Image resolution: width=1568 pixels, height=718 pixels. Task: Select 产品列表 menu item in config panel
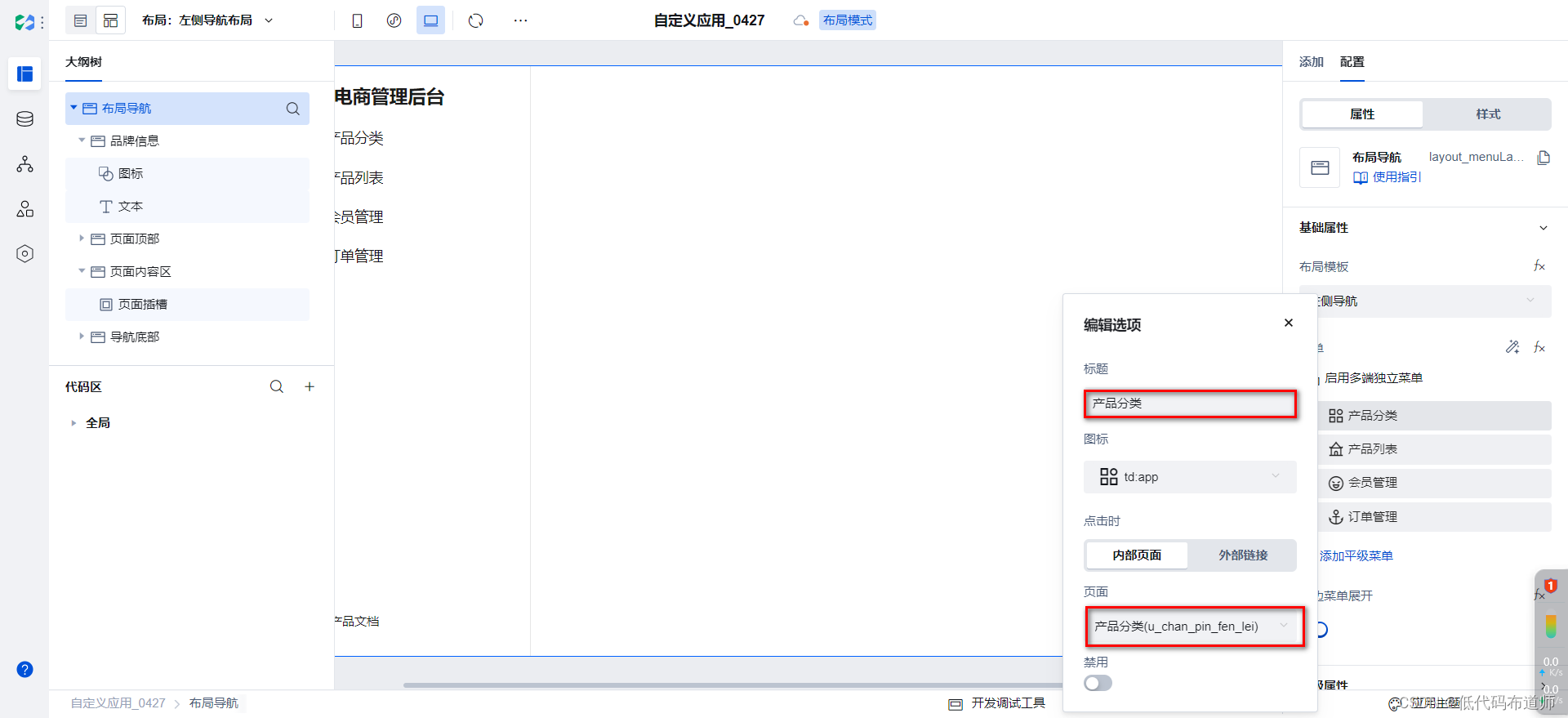[1434, 449]
